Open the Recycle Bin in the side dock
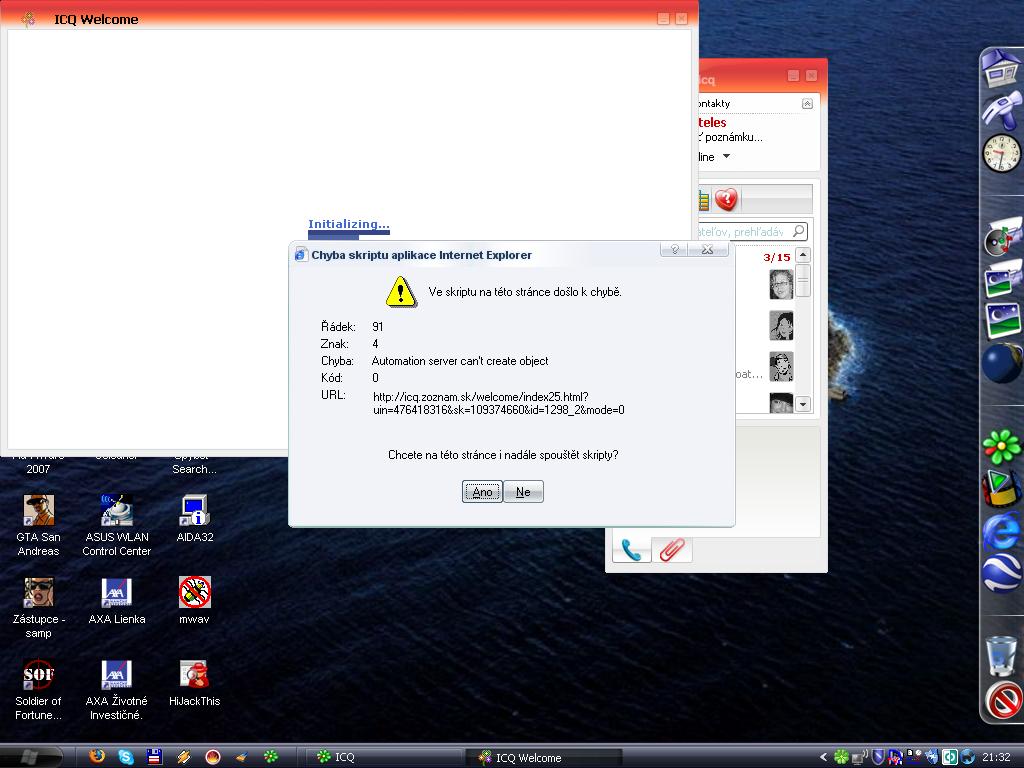The width and height of the screenshot is (1024, 768). [x=1000, y=655]
